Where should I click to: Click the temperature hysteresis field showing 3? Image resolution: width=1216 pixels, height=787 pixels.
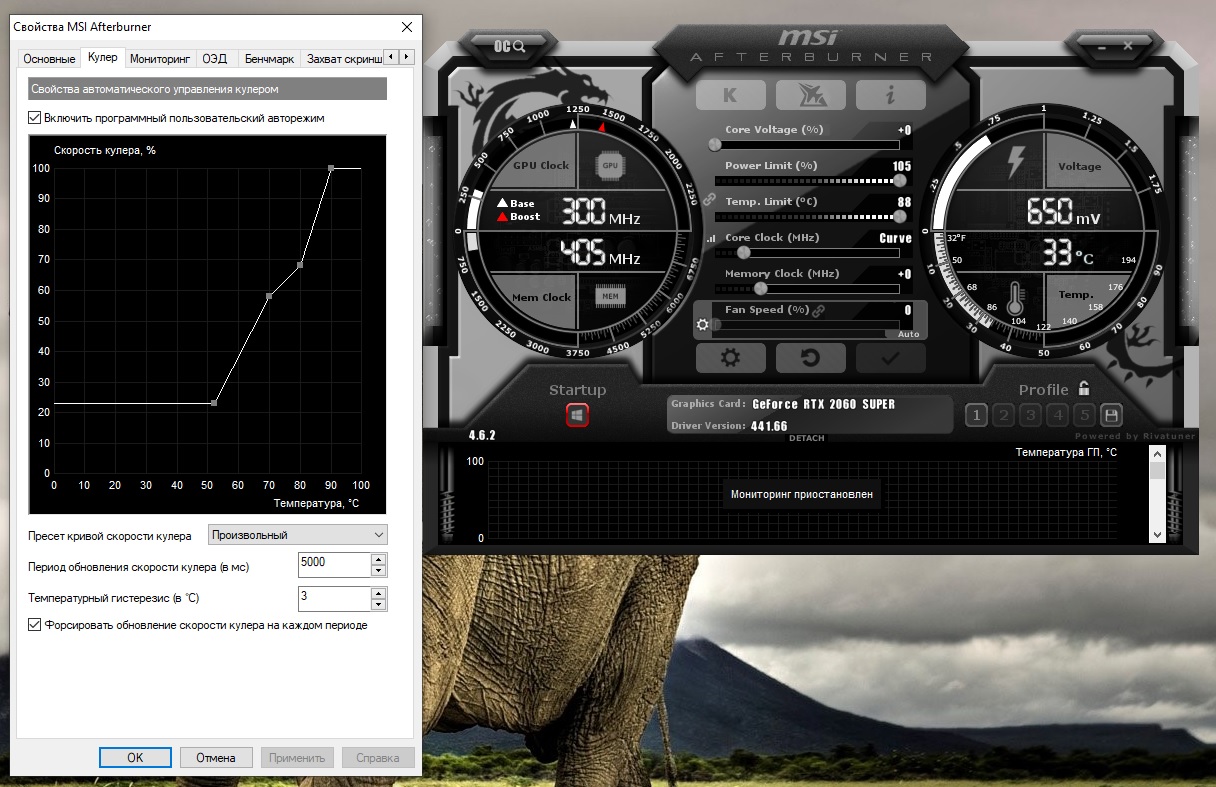click(x=334, y=599)
